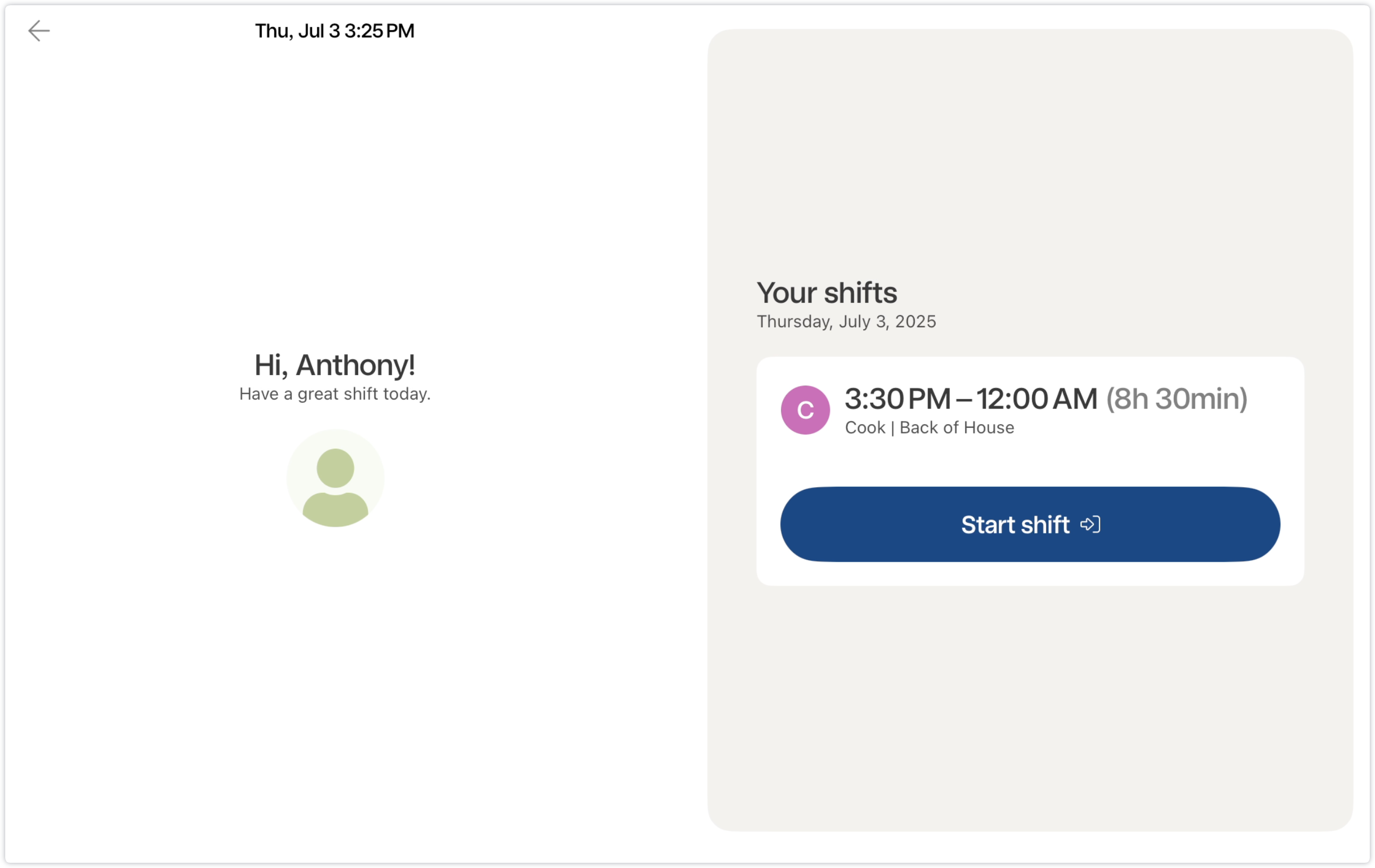Image resolution: width=1375 pixels, height=868 pixels.
Task: Click the 3:25 PM current time
Action: [379, 31]
